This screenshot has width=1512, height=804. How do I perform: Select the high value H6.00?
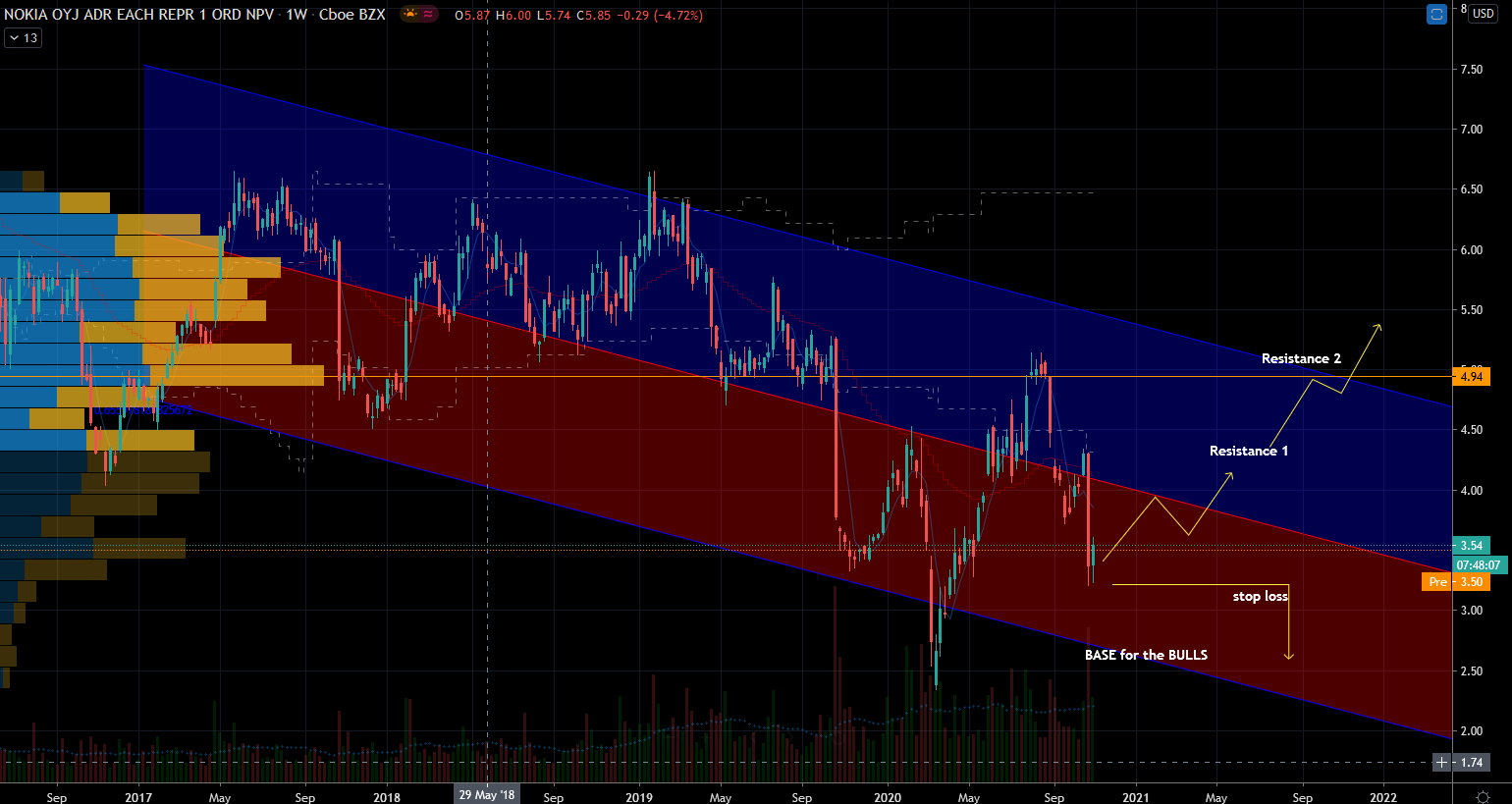[513, 16]
